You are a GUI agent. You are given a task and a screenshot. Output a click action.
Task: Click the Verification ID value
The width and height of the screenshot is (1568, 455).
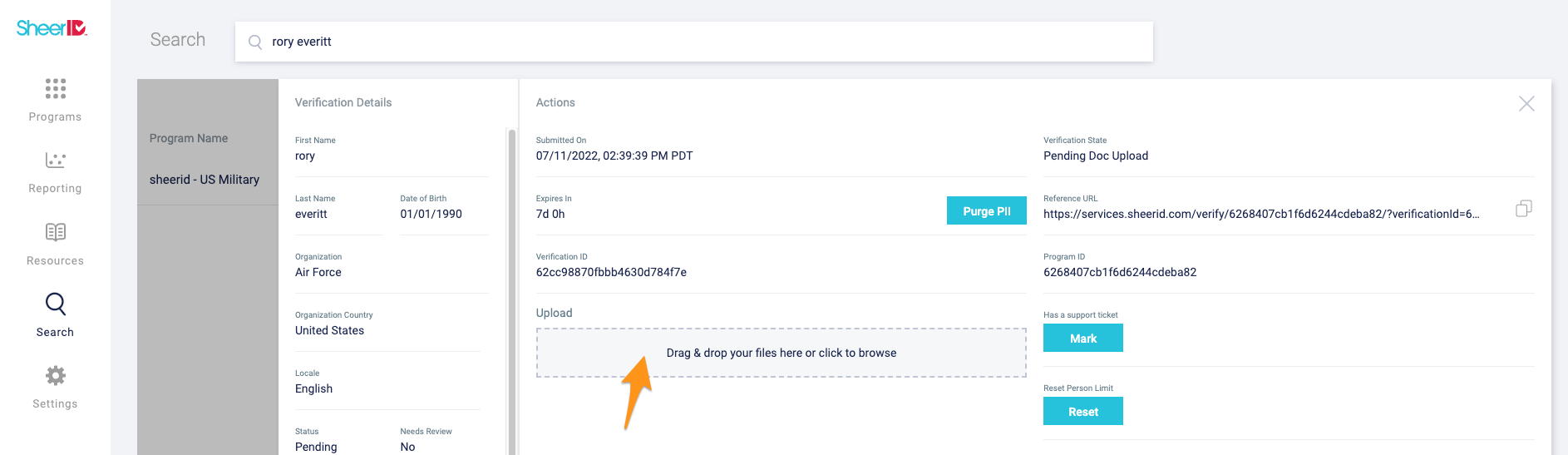(611, 273)
